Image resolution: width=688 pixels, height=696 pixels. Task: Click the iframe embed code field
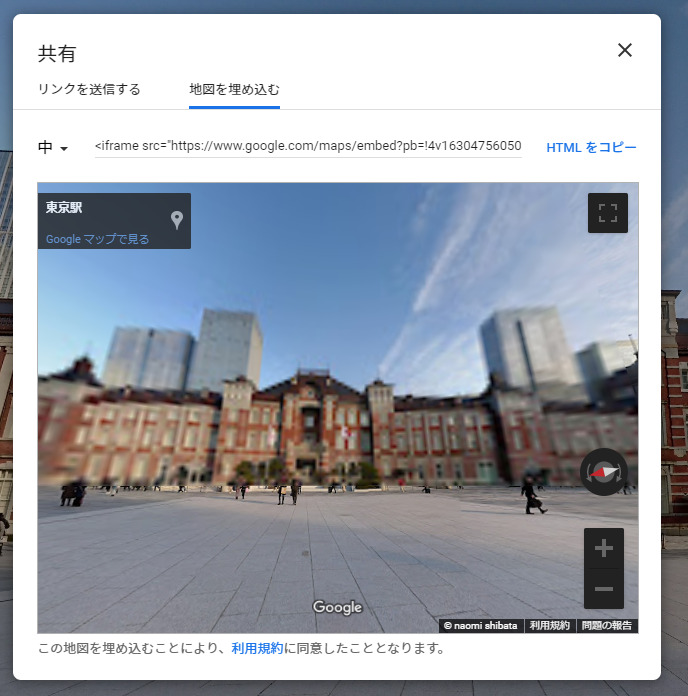click(308, 146)
